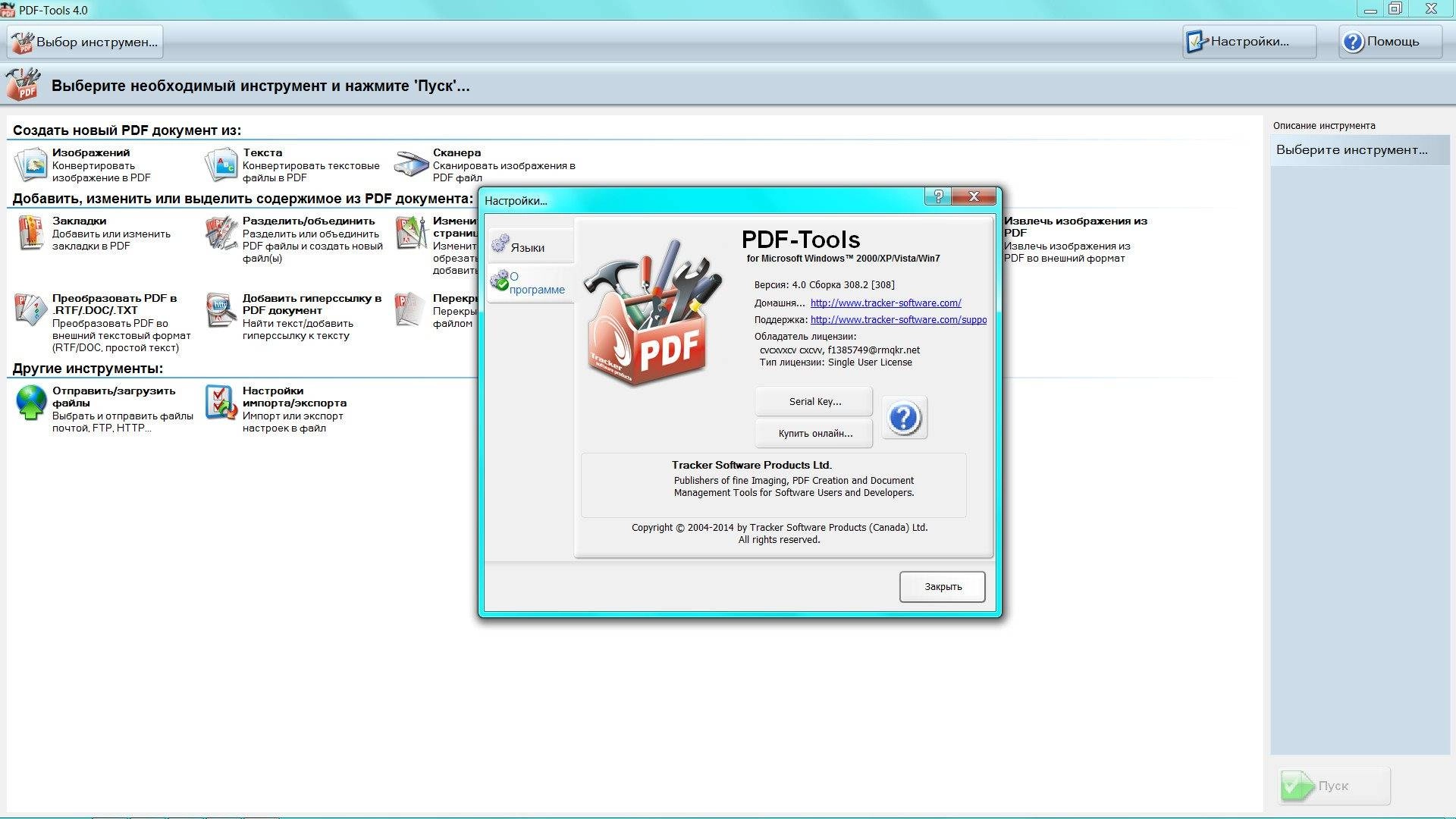Click the Купить онлайн... button
1456x819 pixels.
814,433
